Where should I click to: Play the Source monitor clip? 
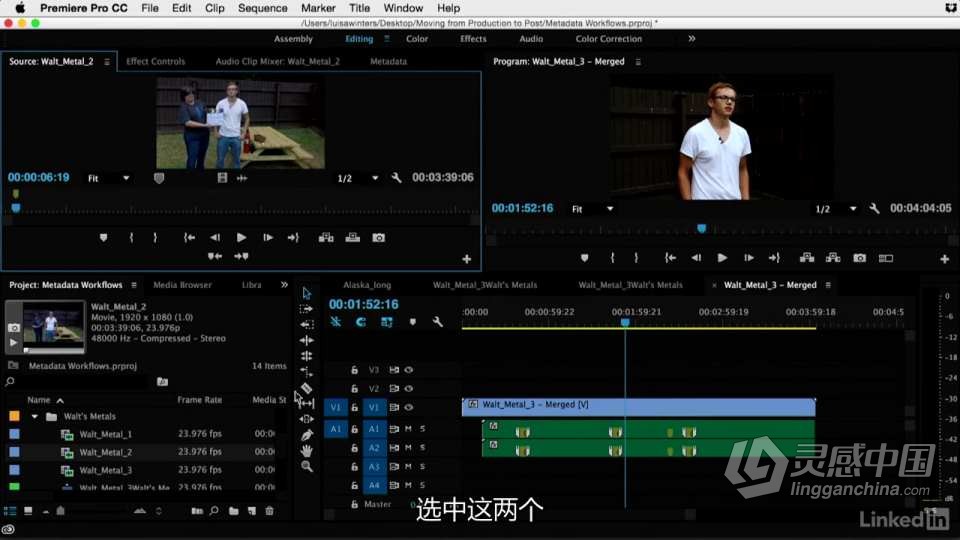tap(241, 238)
